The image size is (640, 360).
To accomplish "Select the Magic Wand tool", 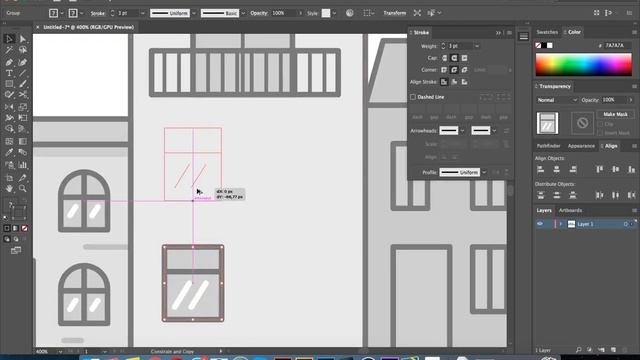I will click(9, 50).
